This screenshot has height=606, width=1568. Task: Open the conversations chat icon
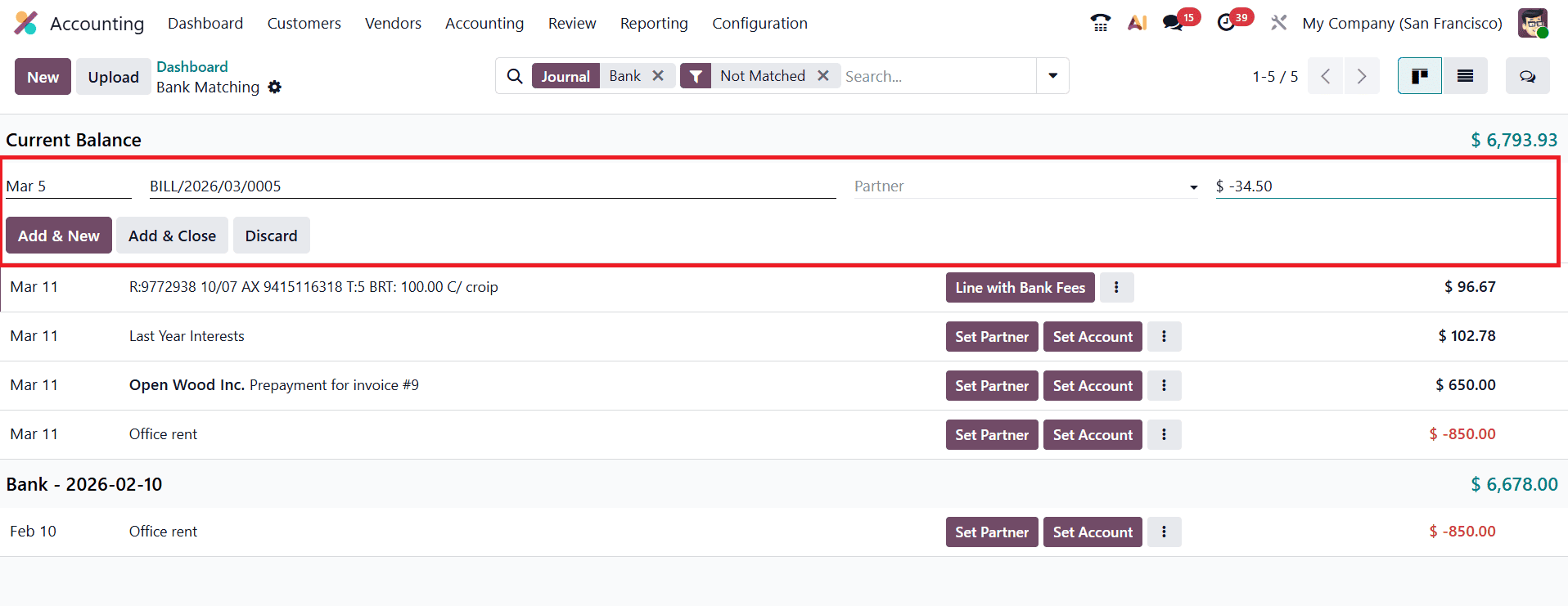[x=1174, y=23]
